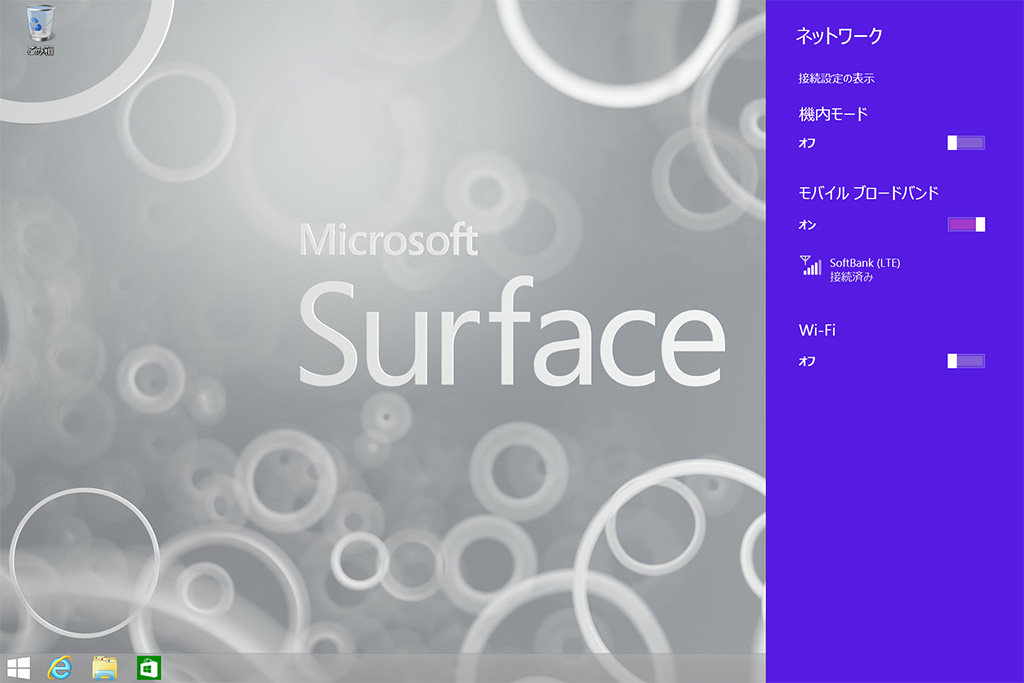Click the オフ state under Wi-Fi

(x=807, y=361)
